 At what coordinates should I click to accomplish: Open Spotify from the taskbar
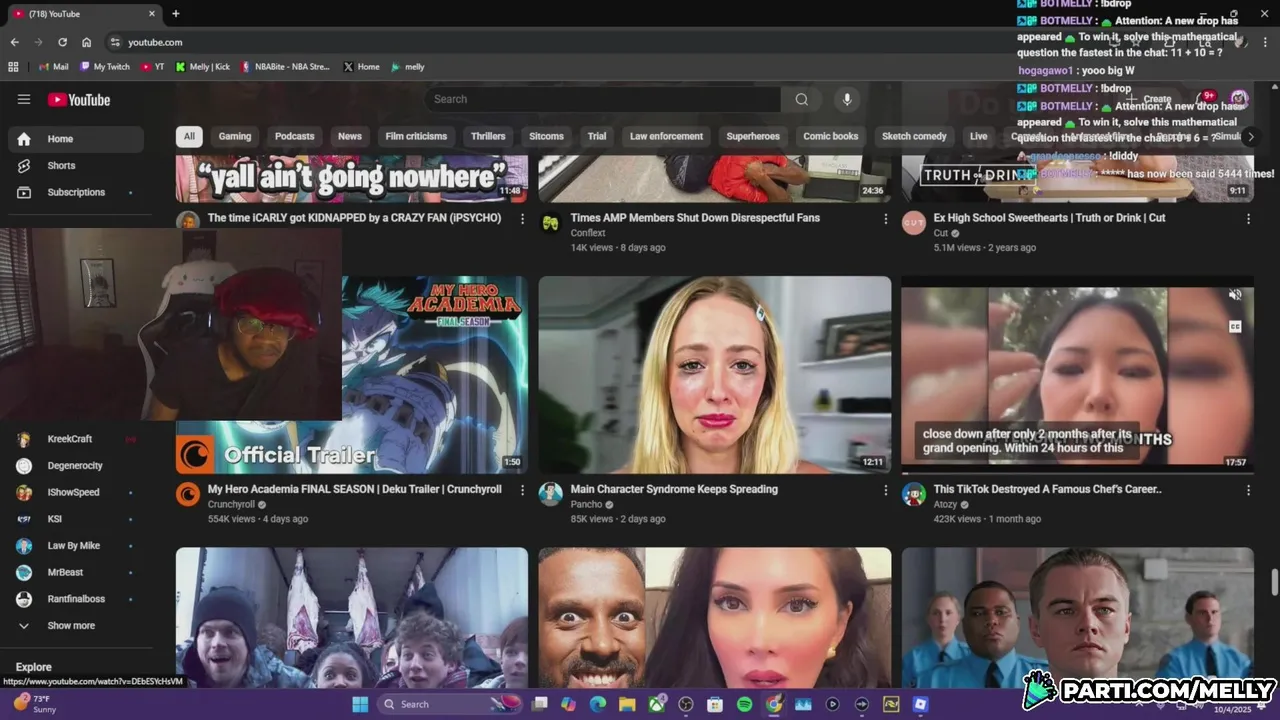[x=744, y=704]
